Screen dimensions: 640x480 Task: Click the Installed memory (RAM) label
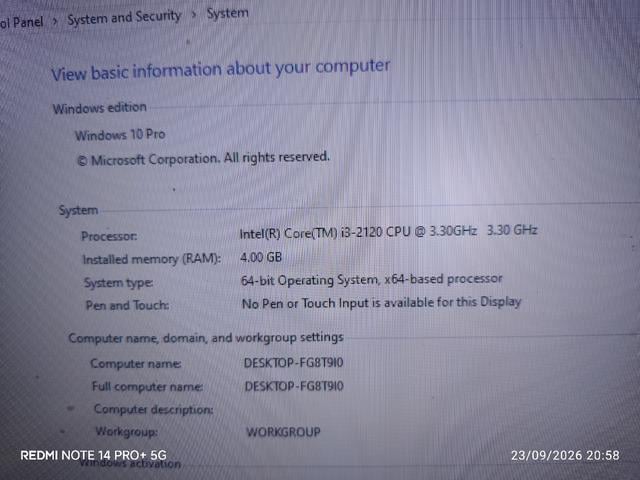(152, 259)
